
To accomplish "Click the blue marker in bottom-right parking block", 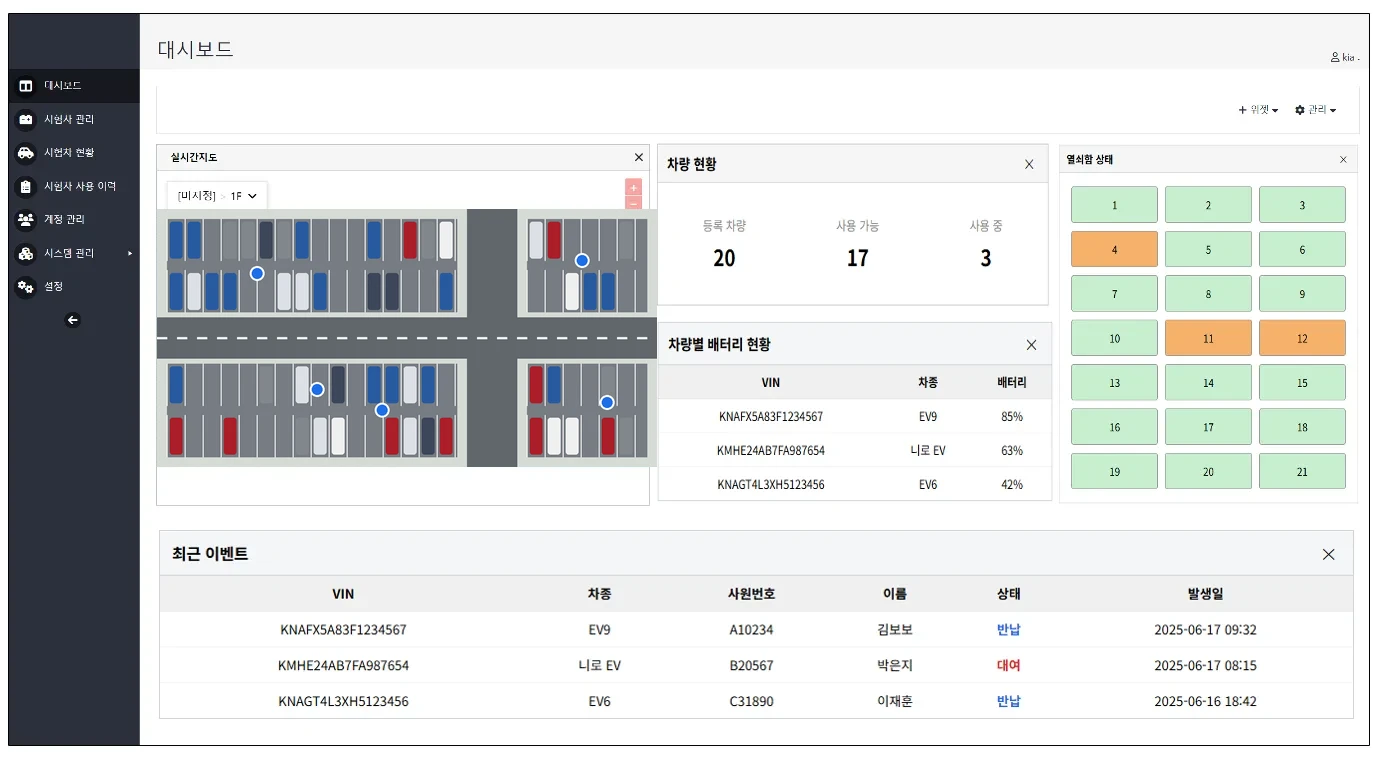I will [607, 402].
